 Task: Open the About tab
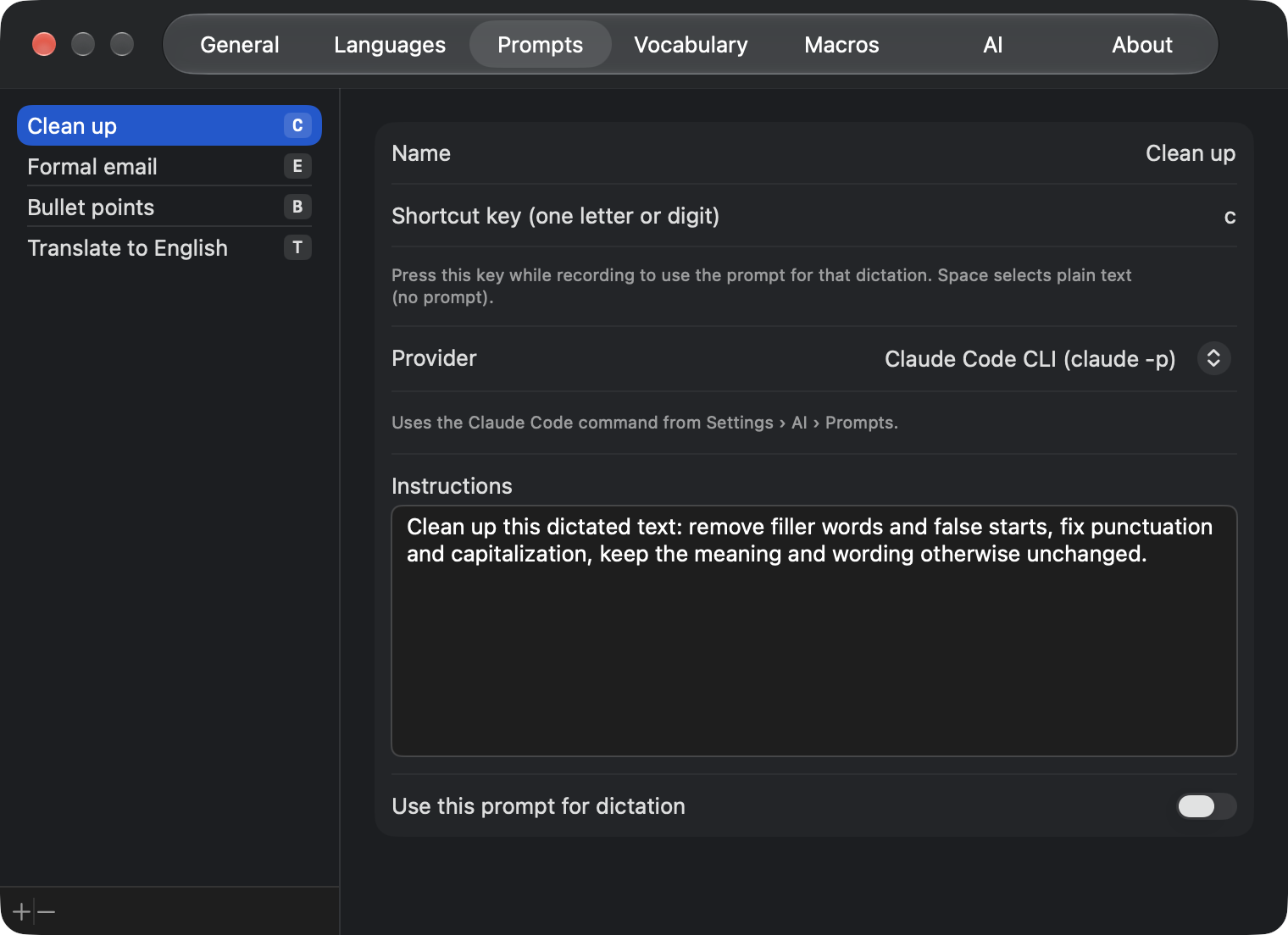click(x=1142, y=45)
